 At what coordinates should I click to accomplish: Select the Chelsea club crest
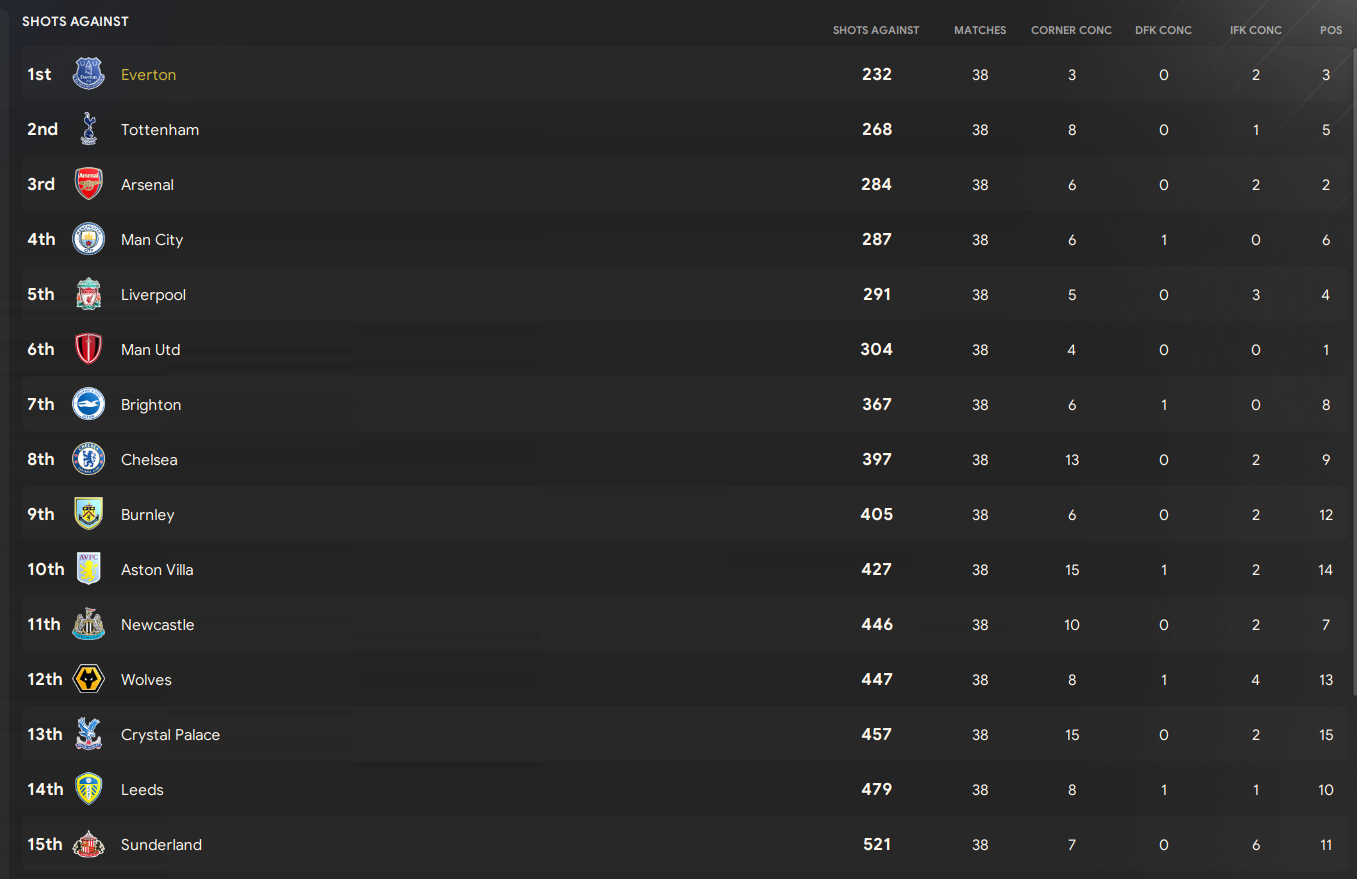pos(89,459)
